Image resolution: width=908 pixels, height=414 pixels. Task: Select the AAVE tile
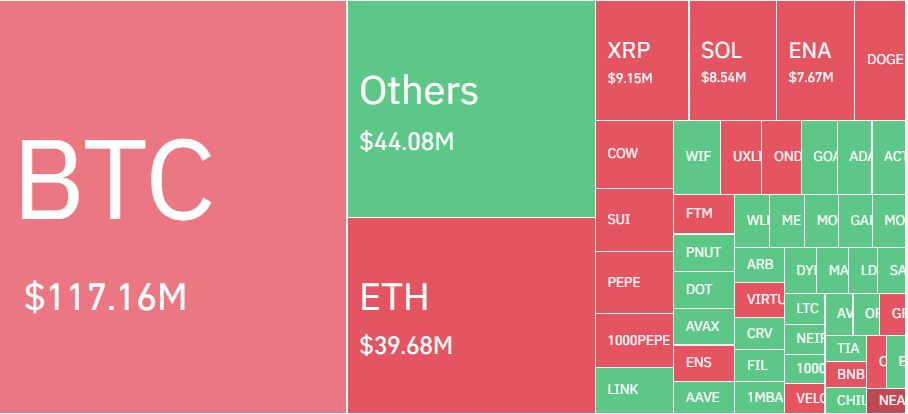[703, 397]
